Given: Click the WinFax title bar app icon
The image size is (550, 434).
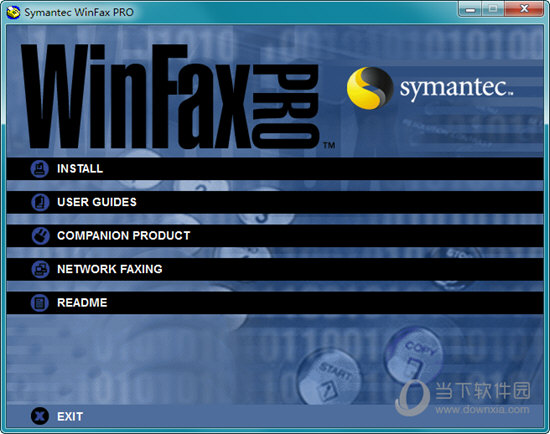Looking at the screenshot, I should click(14, 12).
